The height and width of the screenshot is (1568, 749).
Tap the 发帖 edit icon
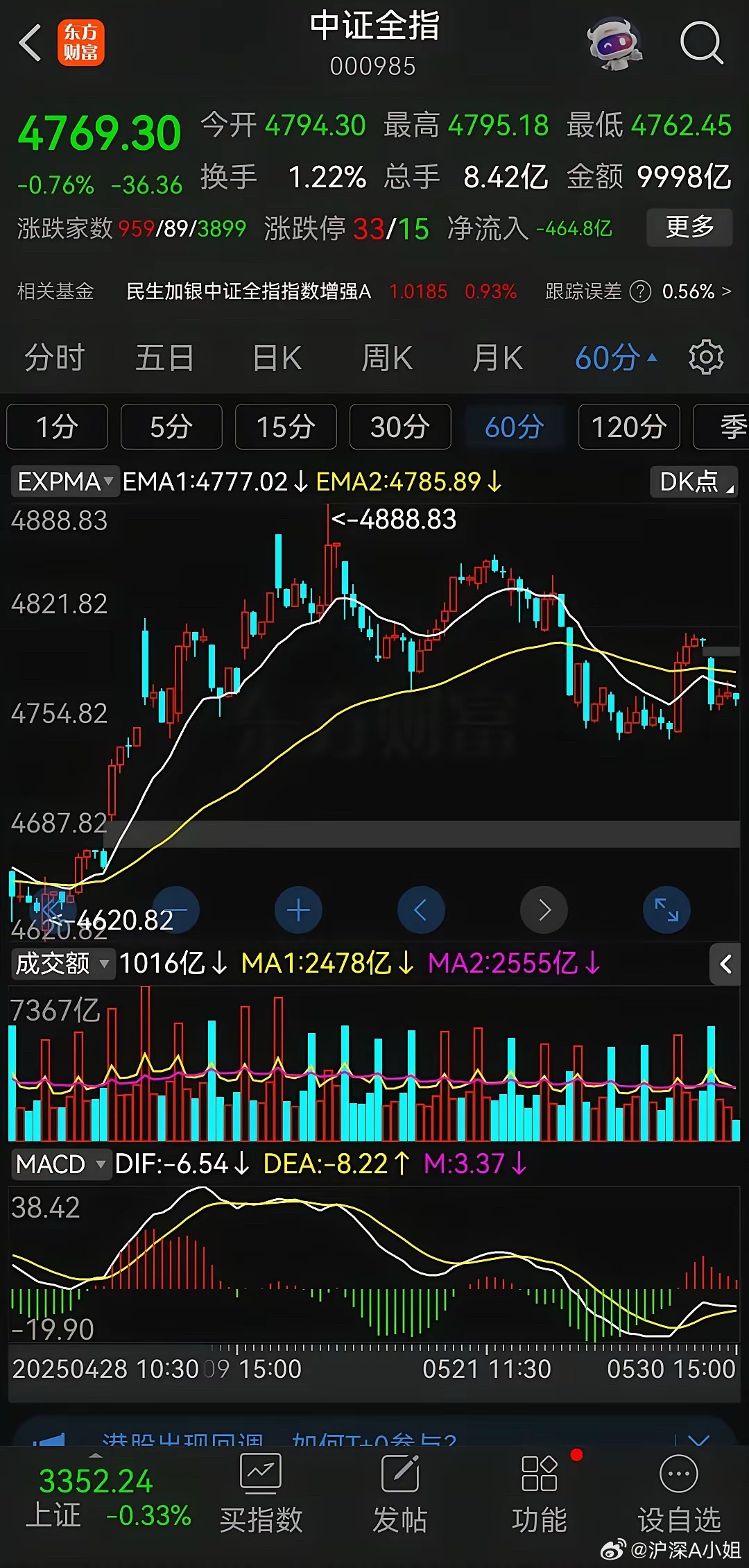point(400,1473)
